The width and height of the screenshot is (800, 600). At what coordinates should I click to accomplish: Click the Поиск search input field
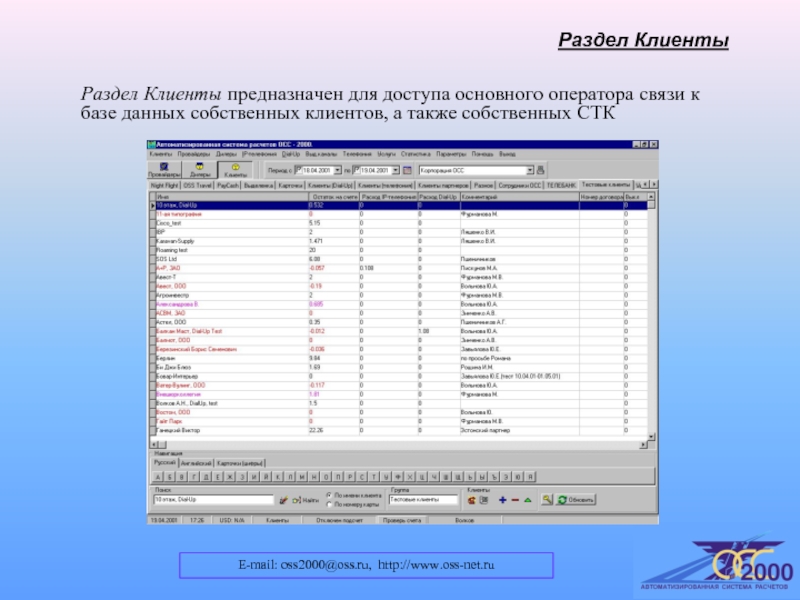click(212, 499)
